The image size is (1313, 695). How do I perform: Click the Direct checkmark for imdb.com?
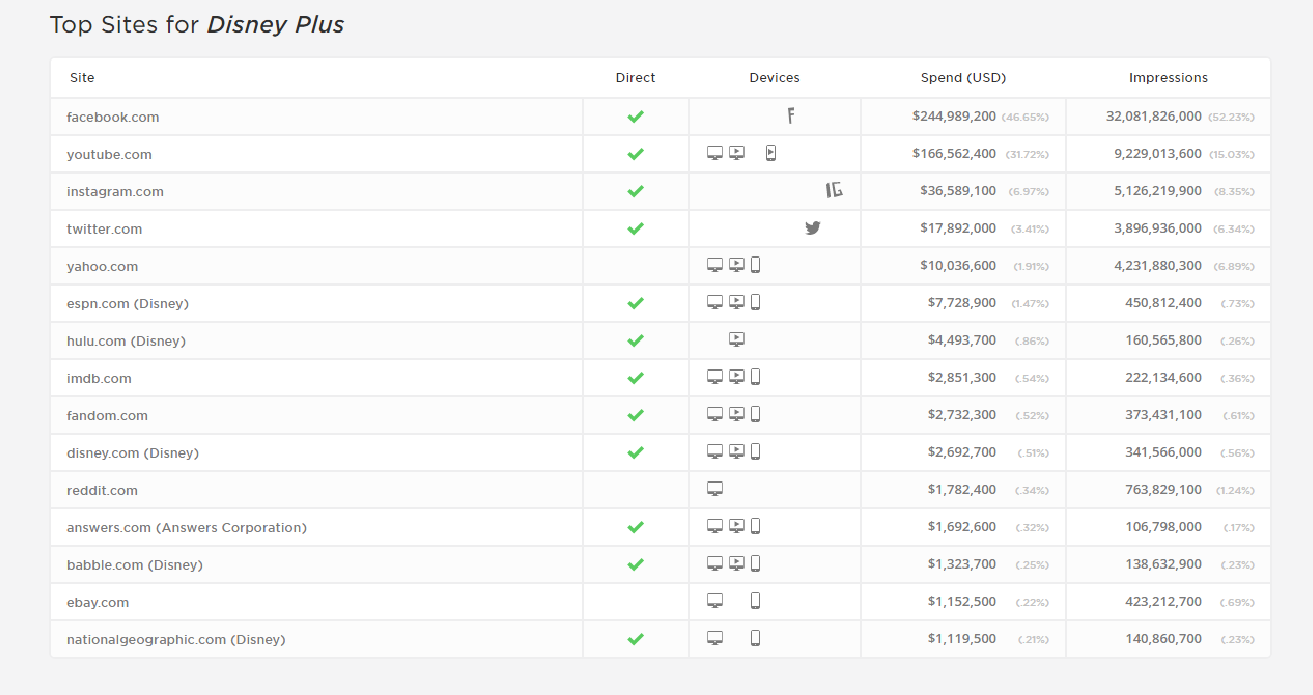pyautogui.click(x=635, y=378)
